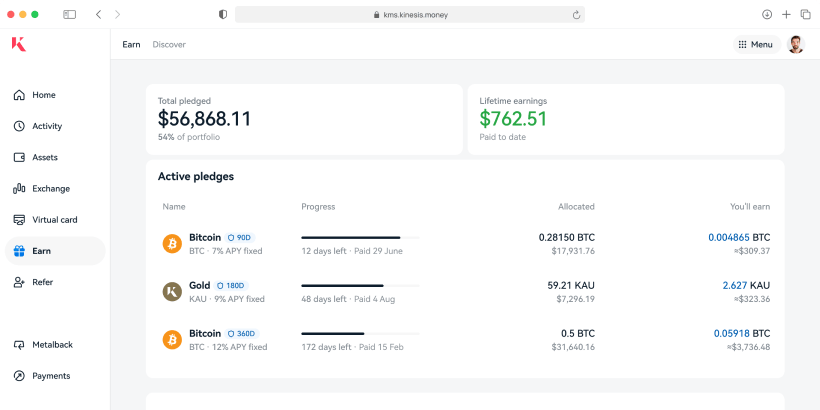
Task: Click the privacy shield icon
Action: pos(223,15)
